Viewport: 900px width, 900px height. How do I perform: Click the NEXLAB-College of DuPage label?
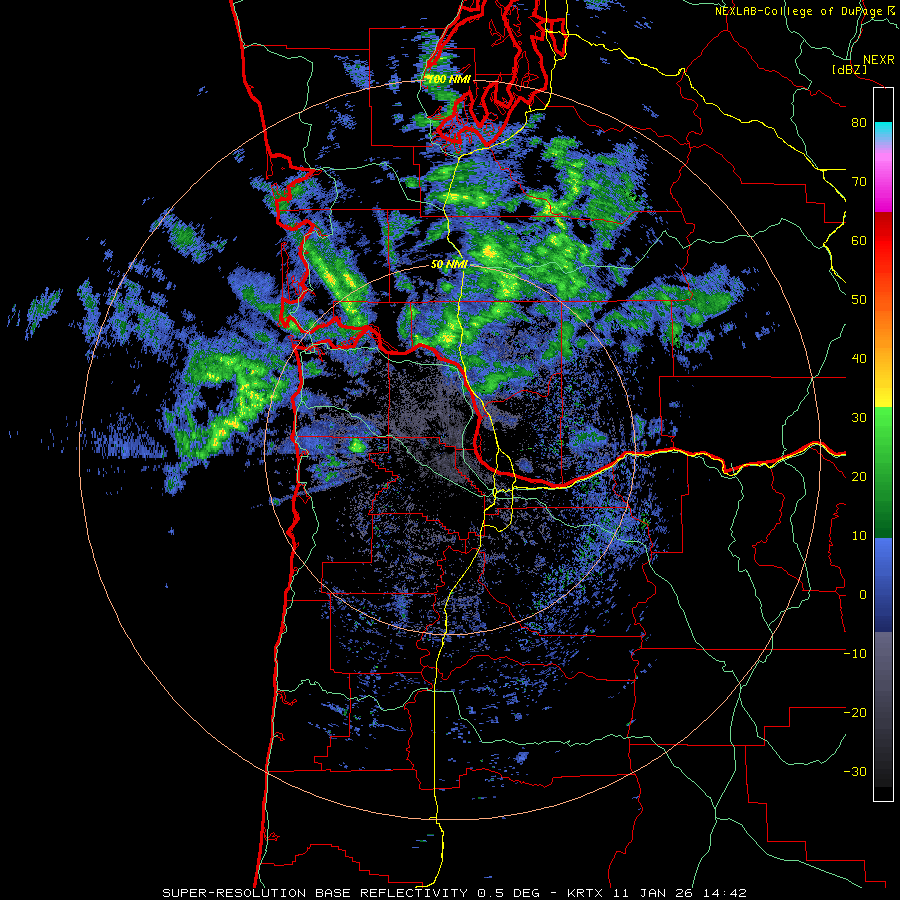pos(800,11)
